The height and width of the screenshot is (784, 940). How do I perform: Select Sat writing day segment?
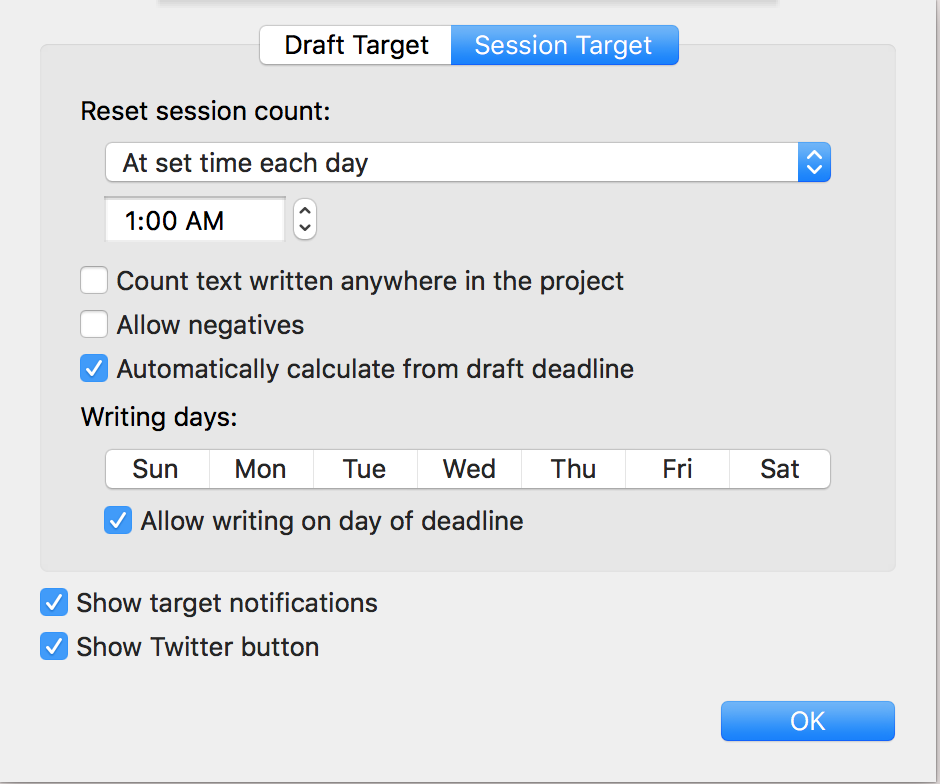(x=780, y=469)
